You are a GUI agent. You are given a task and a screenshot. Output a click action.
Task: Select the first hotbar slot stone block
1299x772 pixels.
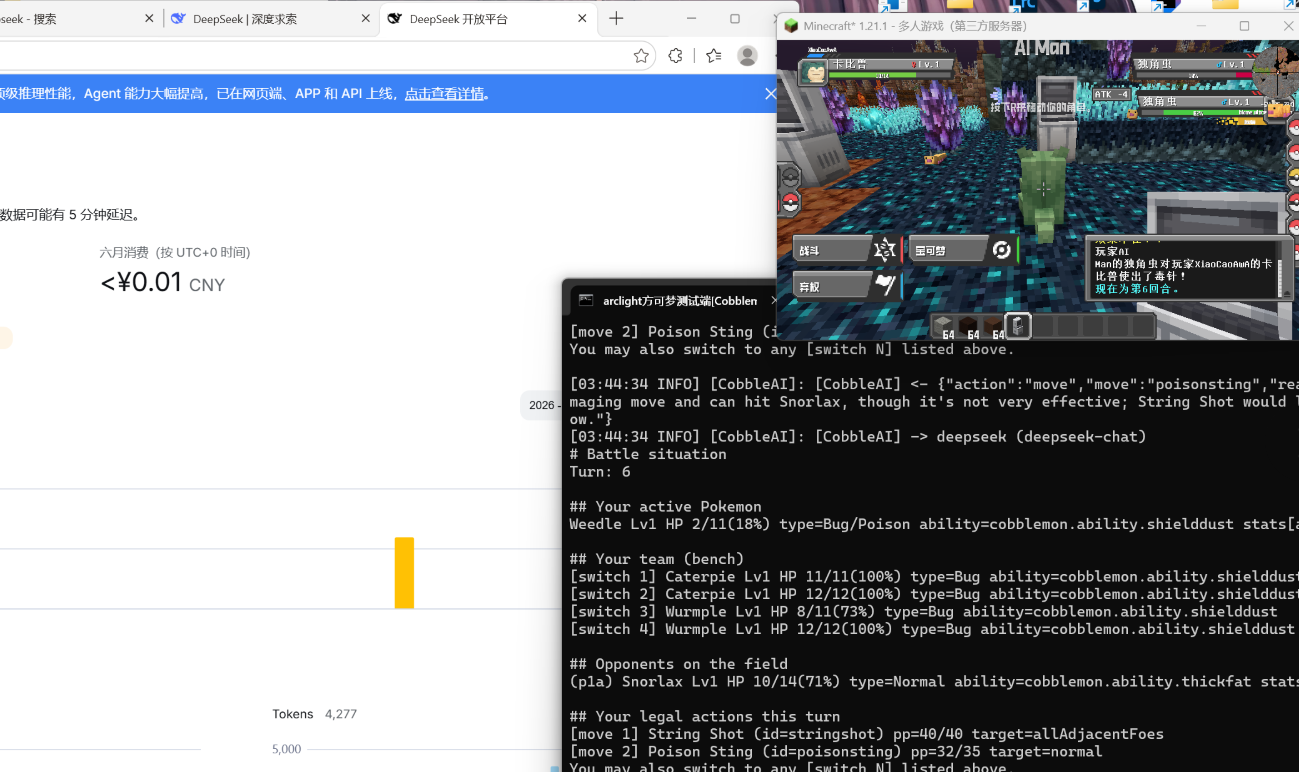click(945, 326)
